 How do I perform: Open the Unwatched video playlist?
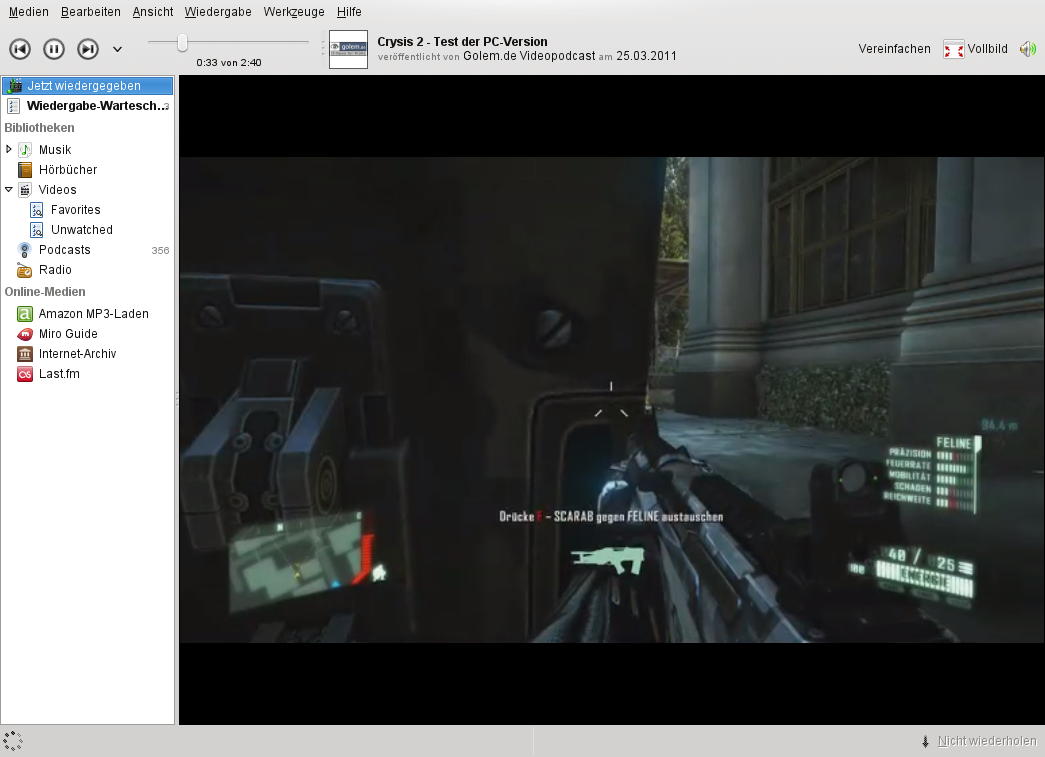coord(82,229)
